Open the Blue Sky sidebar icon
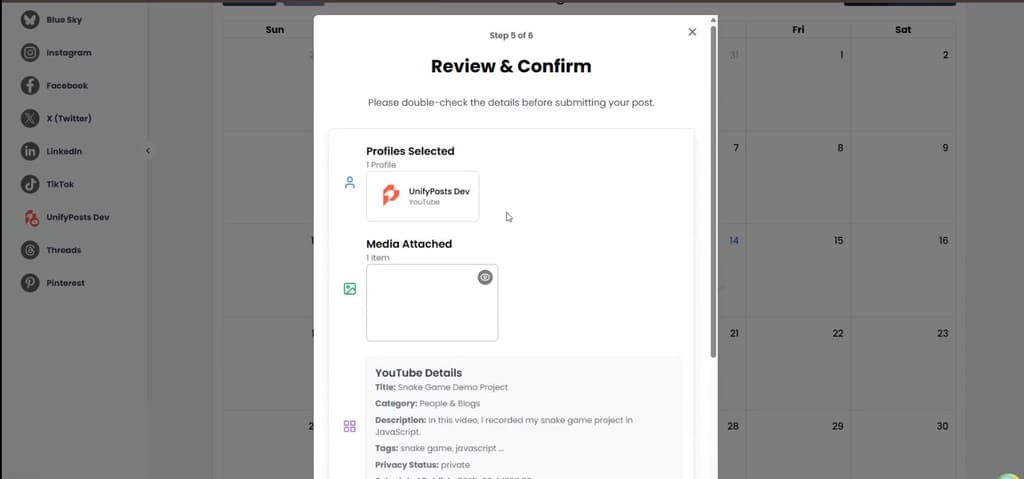1024x479 pixels. [x=30, y=20]
